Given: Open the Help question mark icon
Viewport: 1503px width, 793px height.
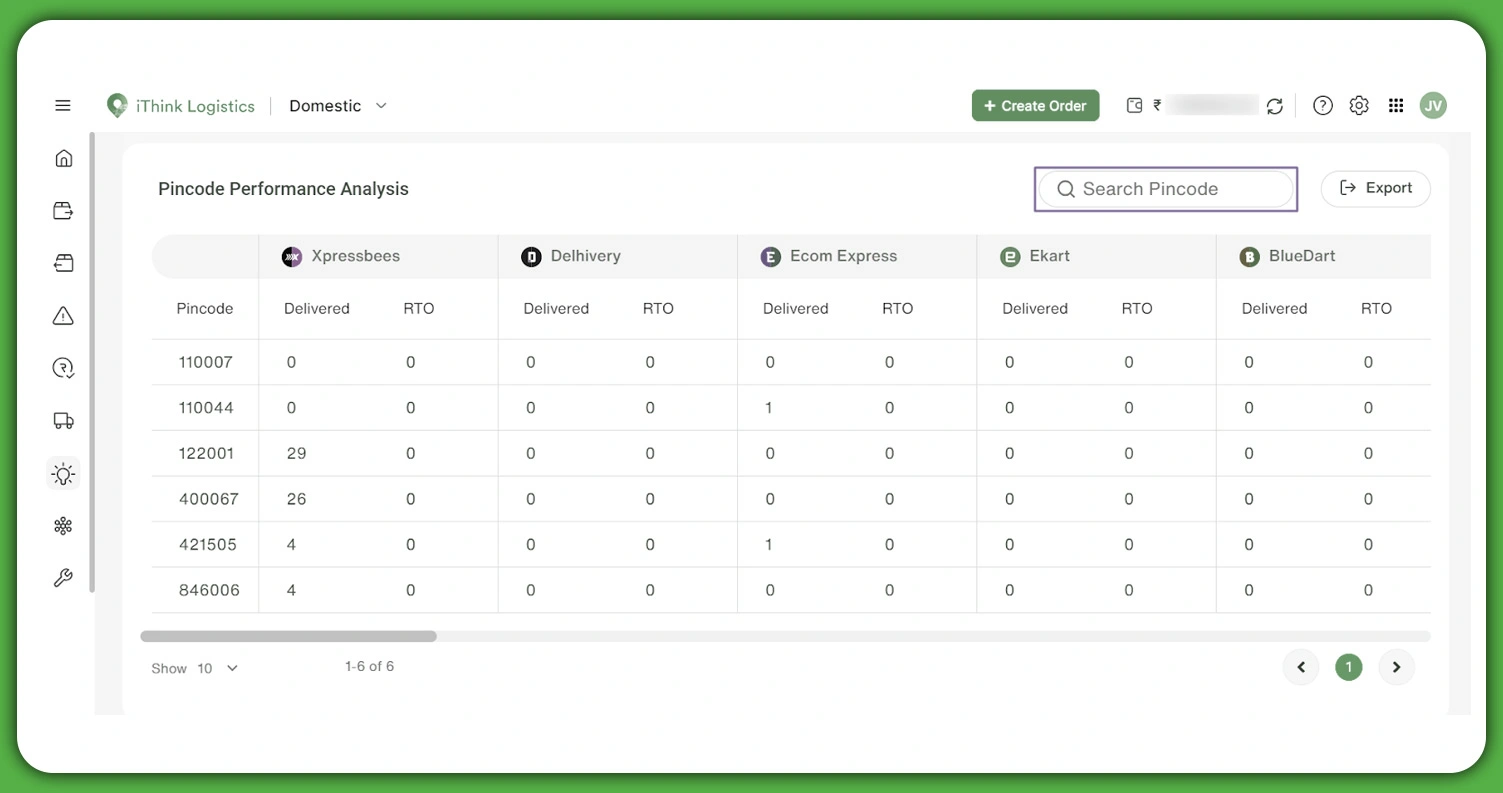Looking at the screenshot, I should tap(1322, 105).
